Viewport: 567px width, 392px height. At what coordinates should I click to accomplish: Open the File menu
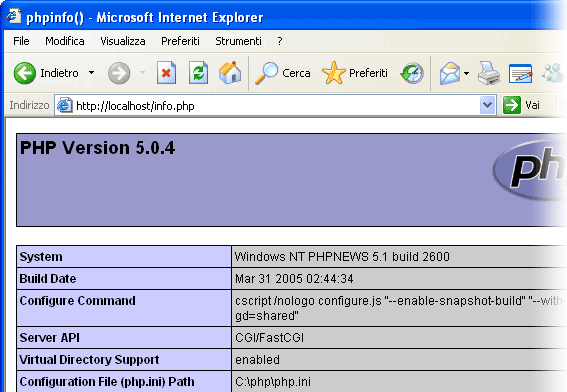21,41
